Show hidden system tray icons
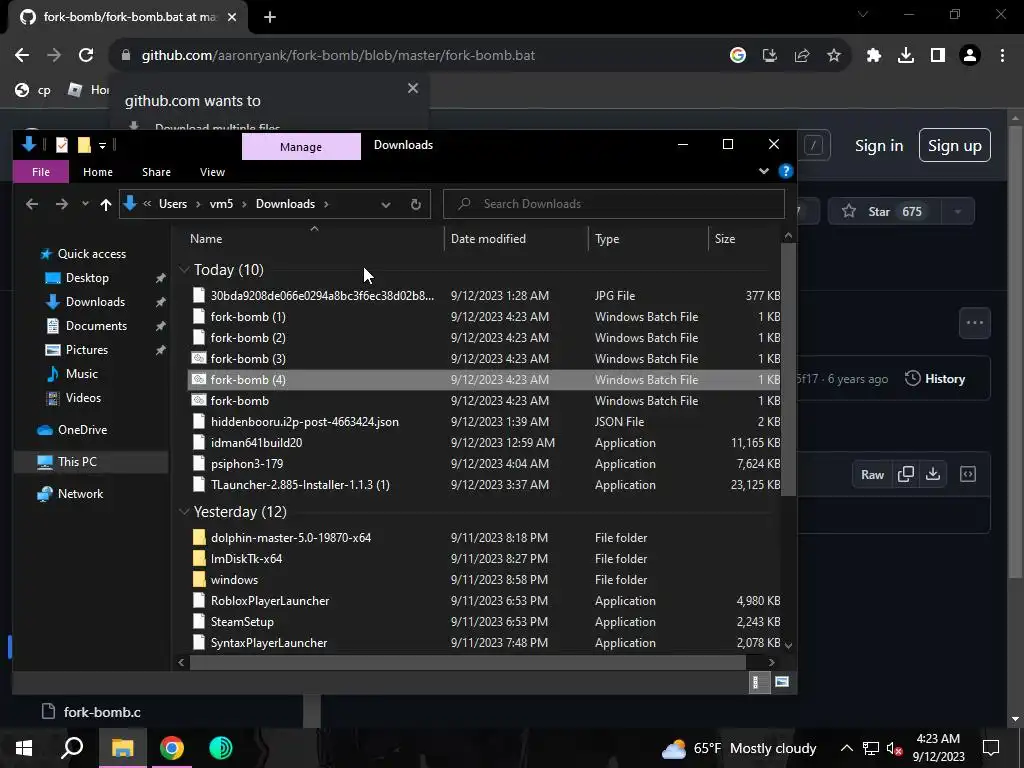 (846, 748)
